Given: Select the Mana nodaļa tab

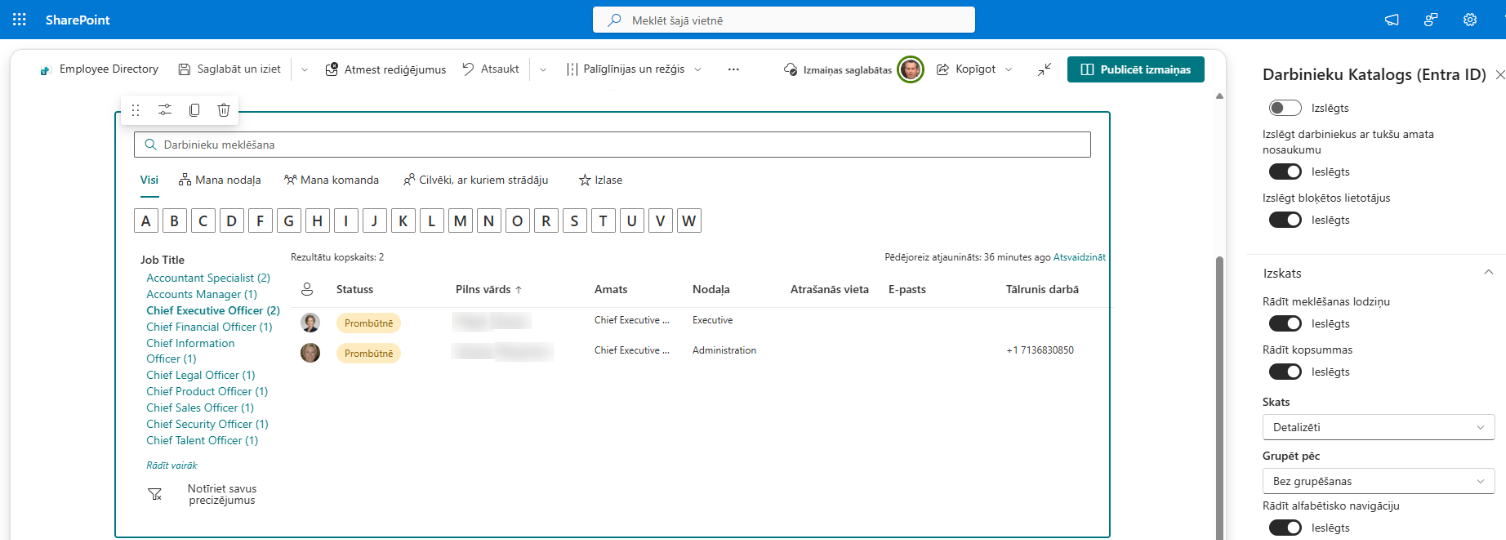Looking at the screenshot, I should [219, 180].
